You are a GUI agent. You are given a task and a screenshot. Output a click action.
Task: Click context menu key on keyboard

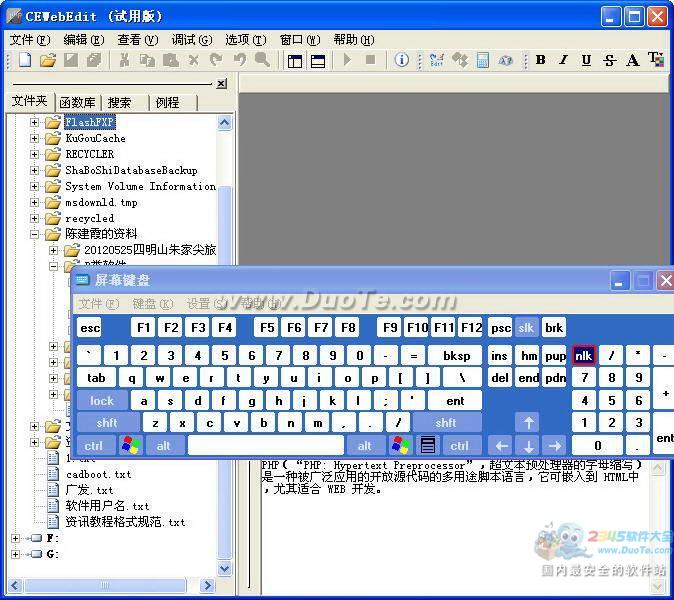tap(428, 445)
